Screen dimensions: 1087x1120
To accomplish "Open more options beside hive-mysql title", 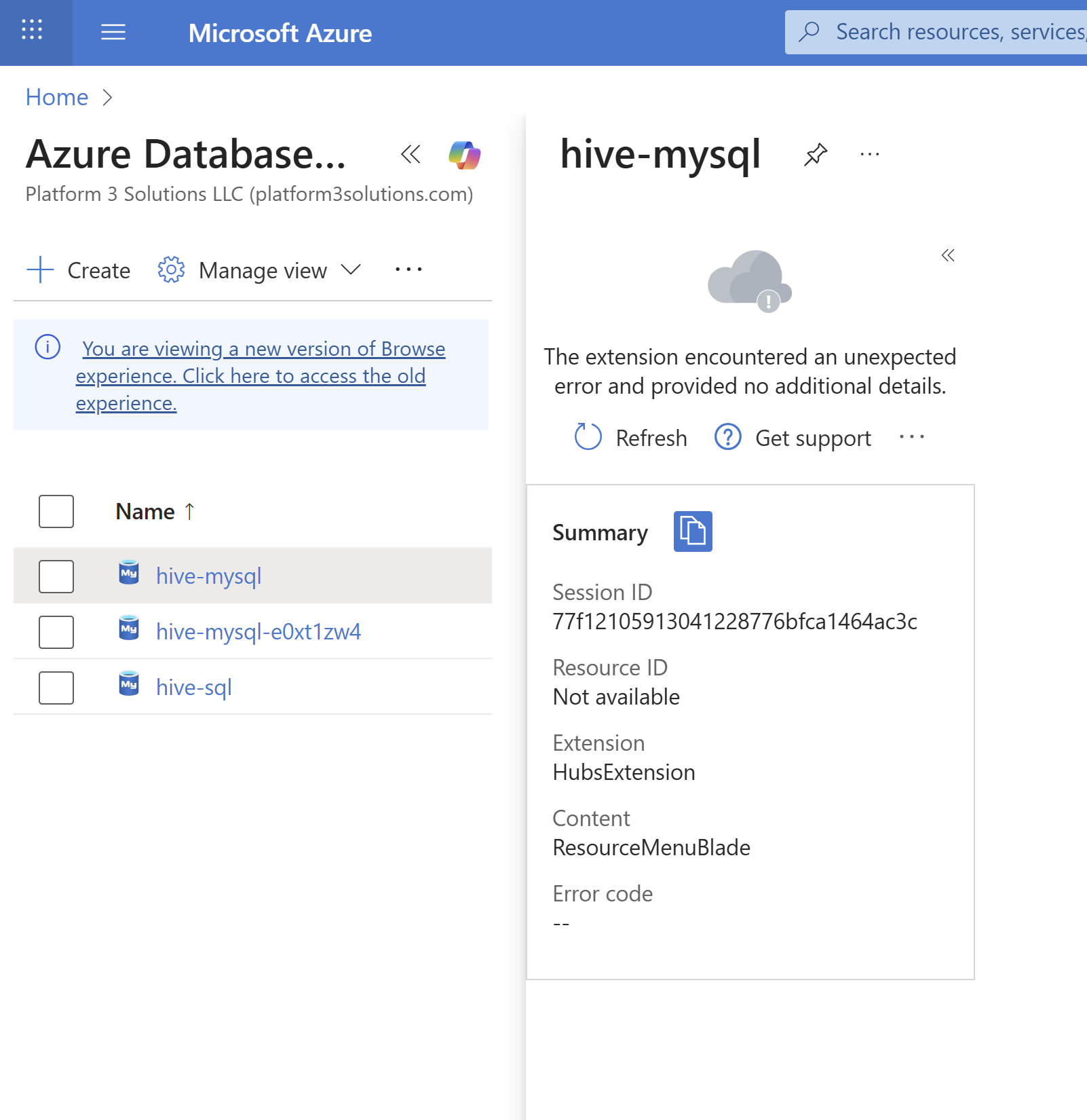I will click(x=869, y=154).
